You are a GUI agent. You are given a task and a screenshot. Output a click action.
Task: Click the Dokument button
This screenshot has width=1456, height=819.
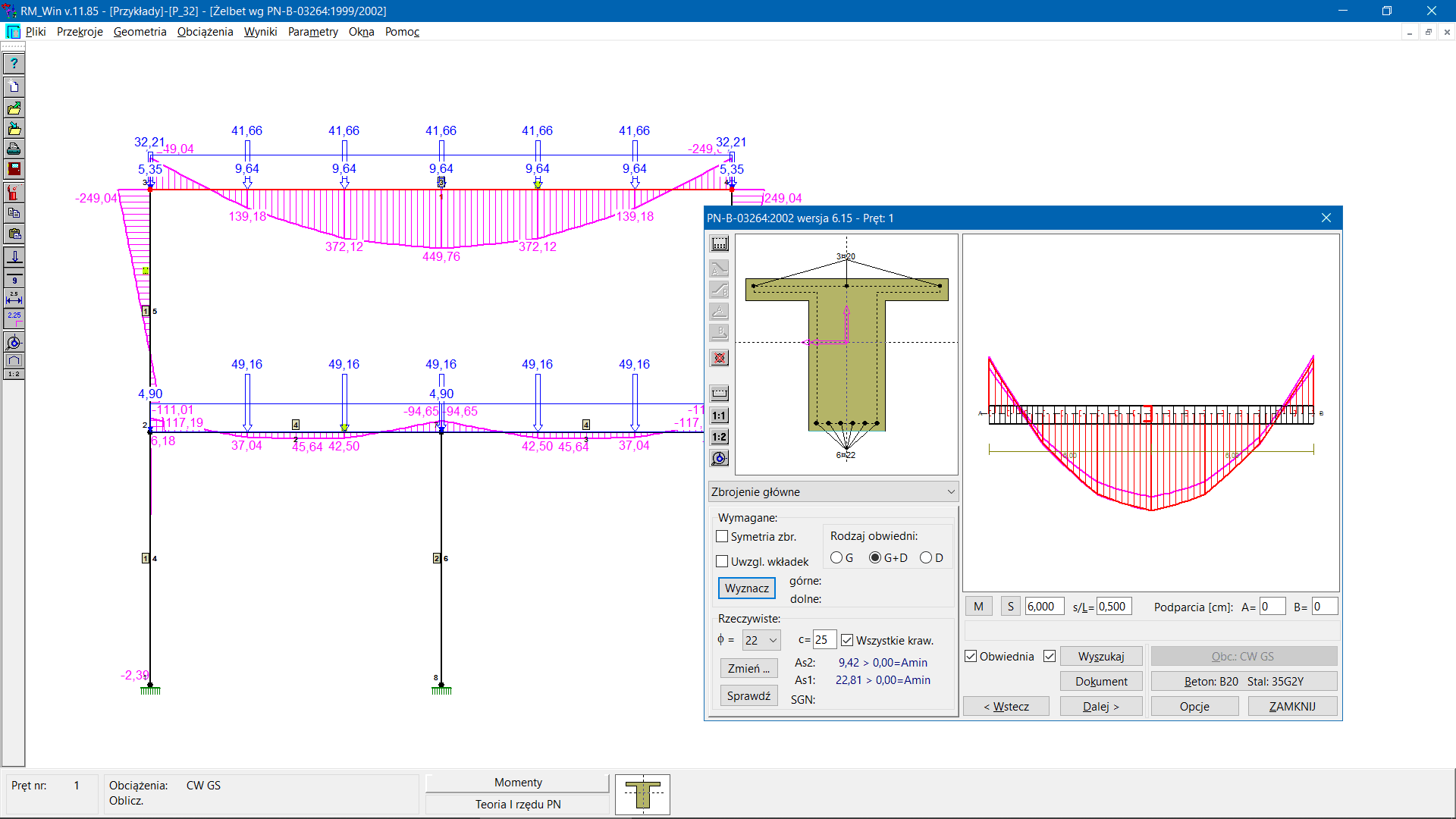tap(1100, 681)
